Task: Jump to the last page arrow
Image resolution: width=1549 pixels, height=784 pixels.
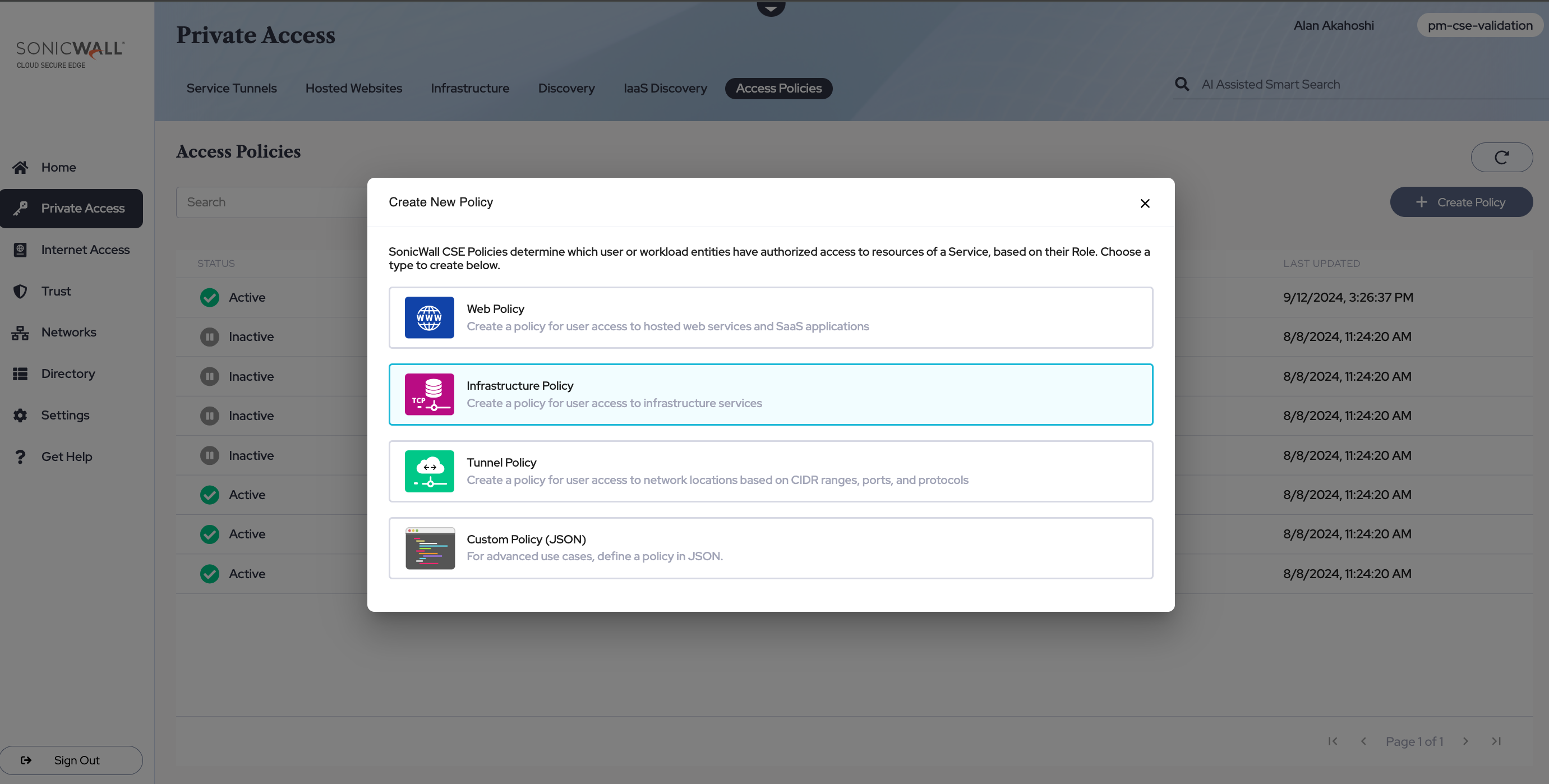Action: (x=1496, y=741)
